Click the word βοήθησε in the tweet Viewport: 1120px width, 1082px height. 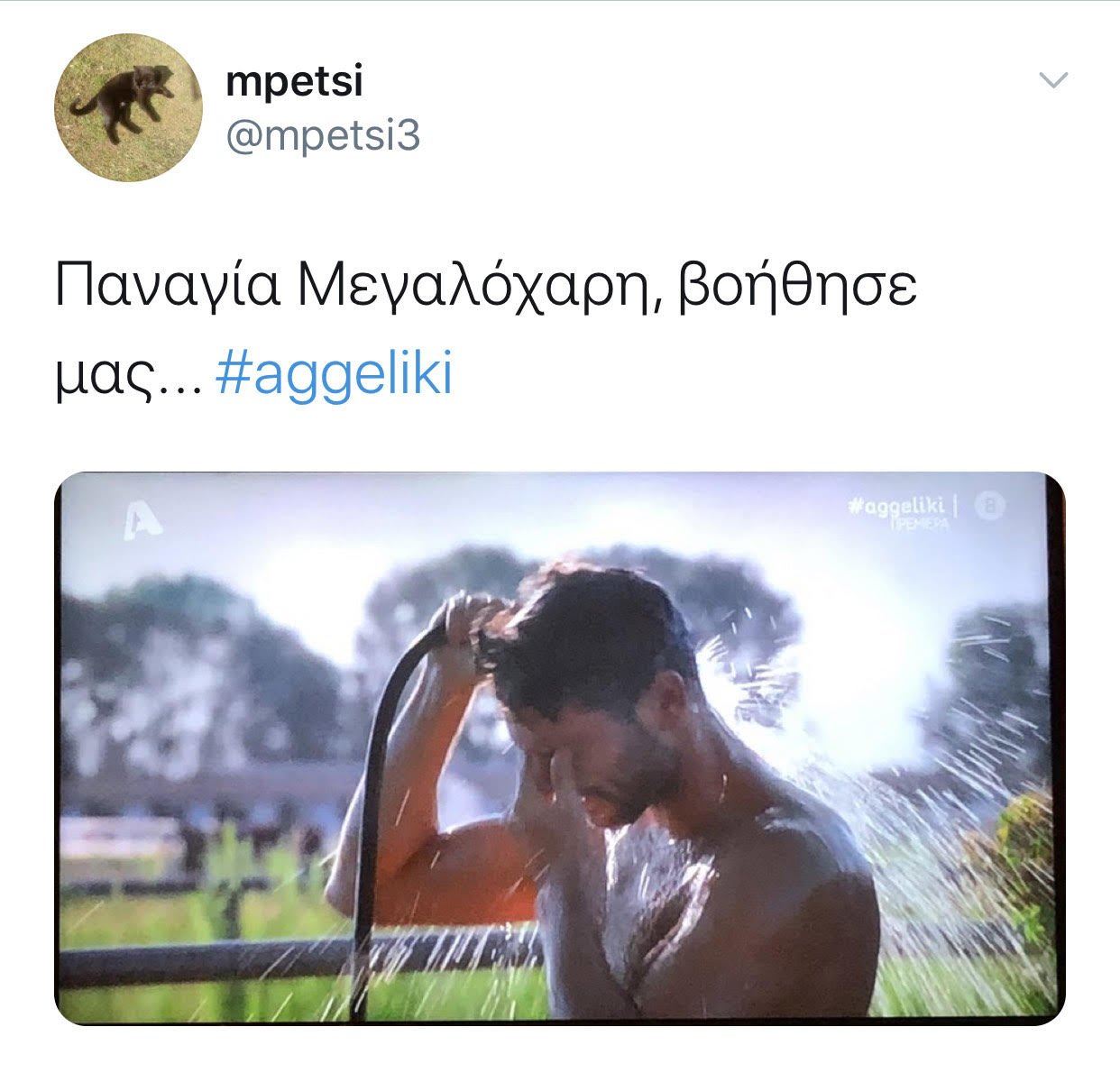click(x=796, y=285)
